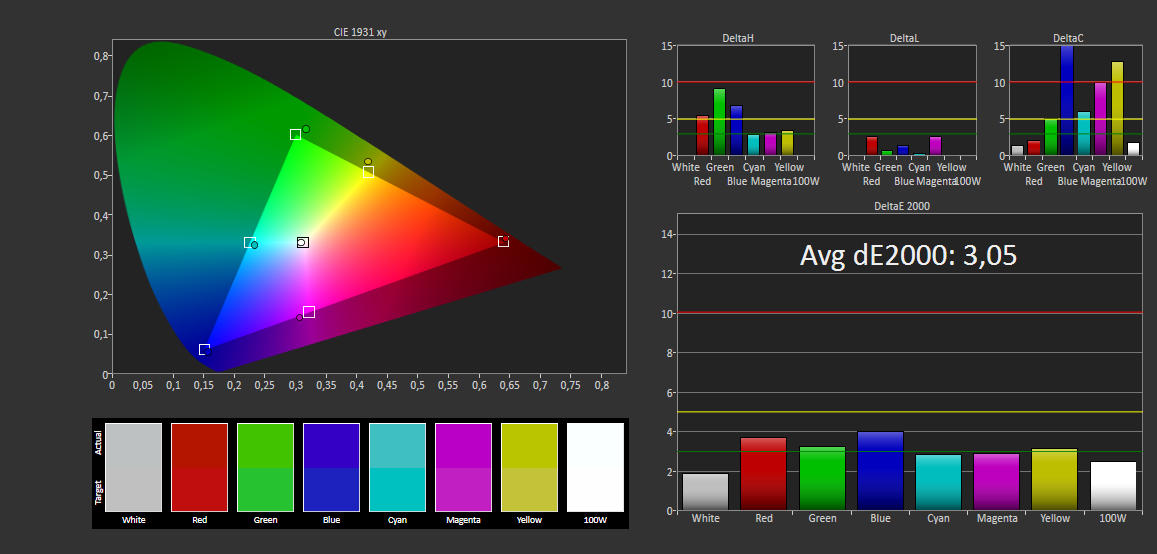Screen dimensions: 1157x554
Task: Click the Actual half of Yellow swatch
Action: (x=529, y=445)
